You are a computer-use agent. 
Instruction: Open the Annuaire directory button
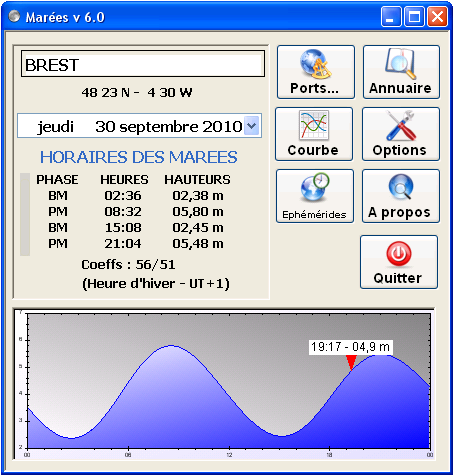(x=401, y=72)
